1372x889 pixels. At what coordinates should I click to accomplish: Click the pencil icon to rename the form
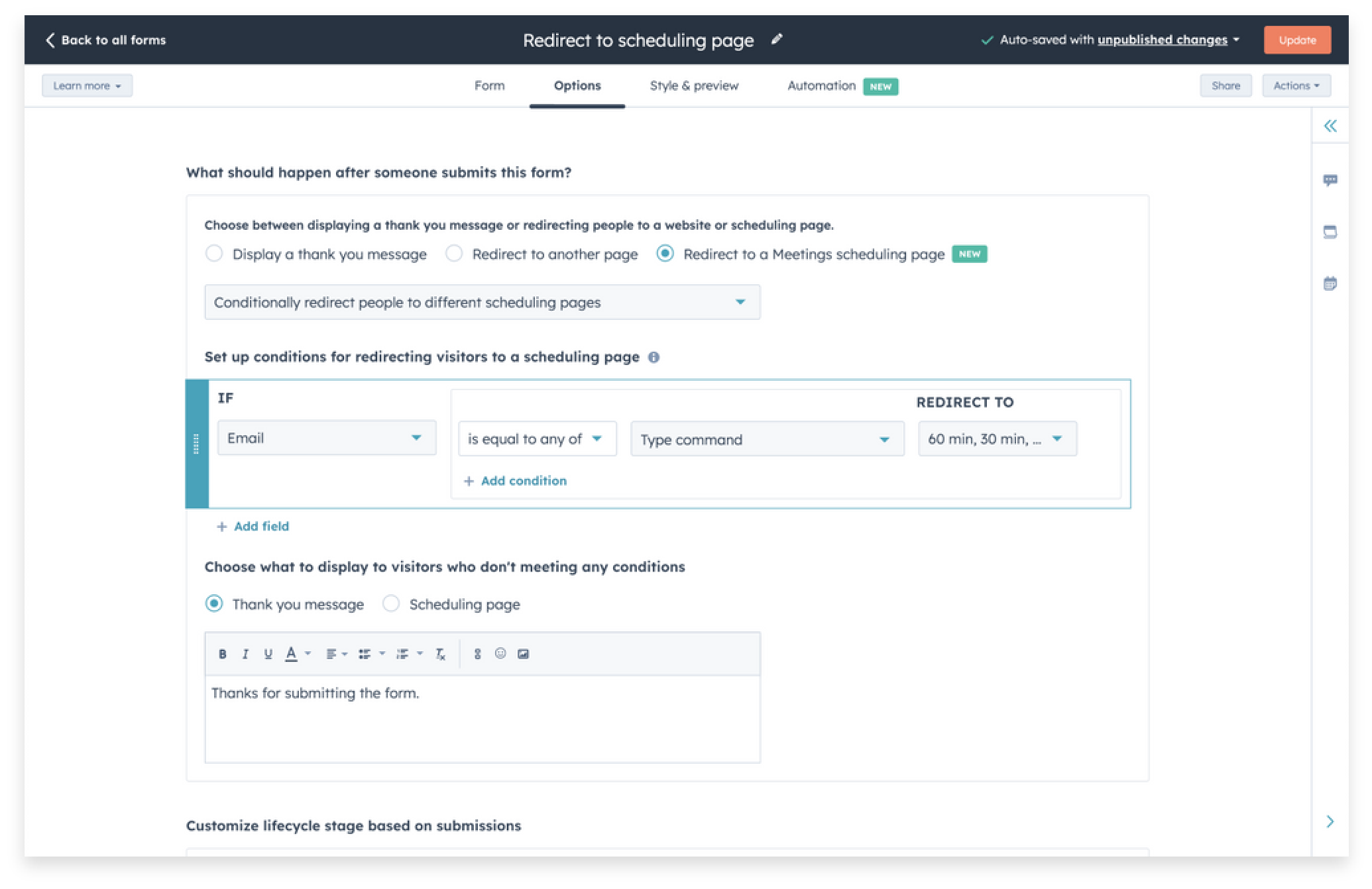pyautogui.click(x=777, y=40)
